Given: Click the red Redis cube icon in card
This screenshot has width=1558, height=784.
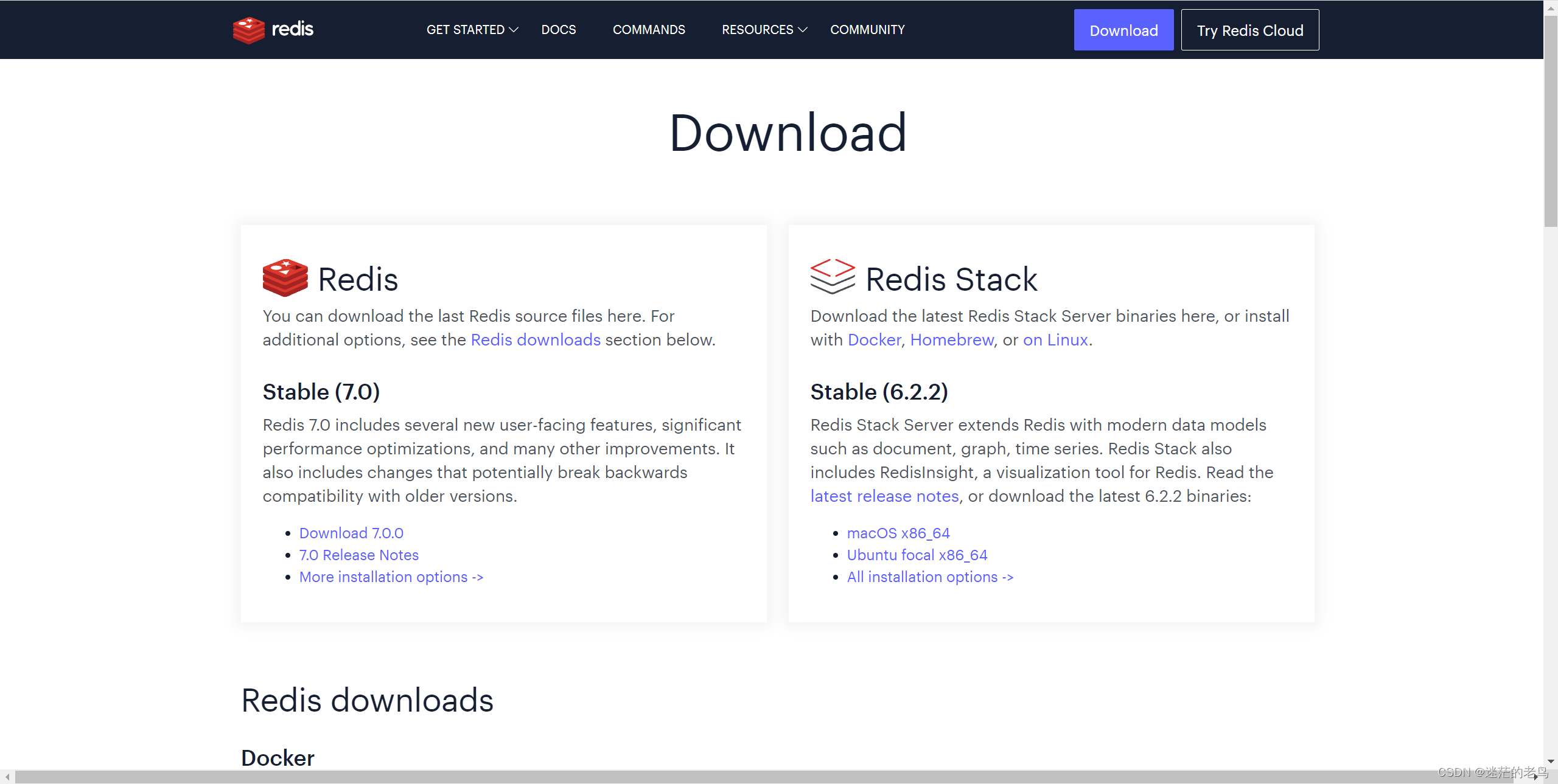Looking at the screenshot, I should pyautogui.click(x=285, y=278).
